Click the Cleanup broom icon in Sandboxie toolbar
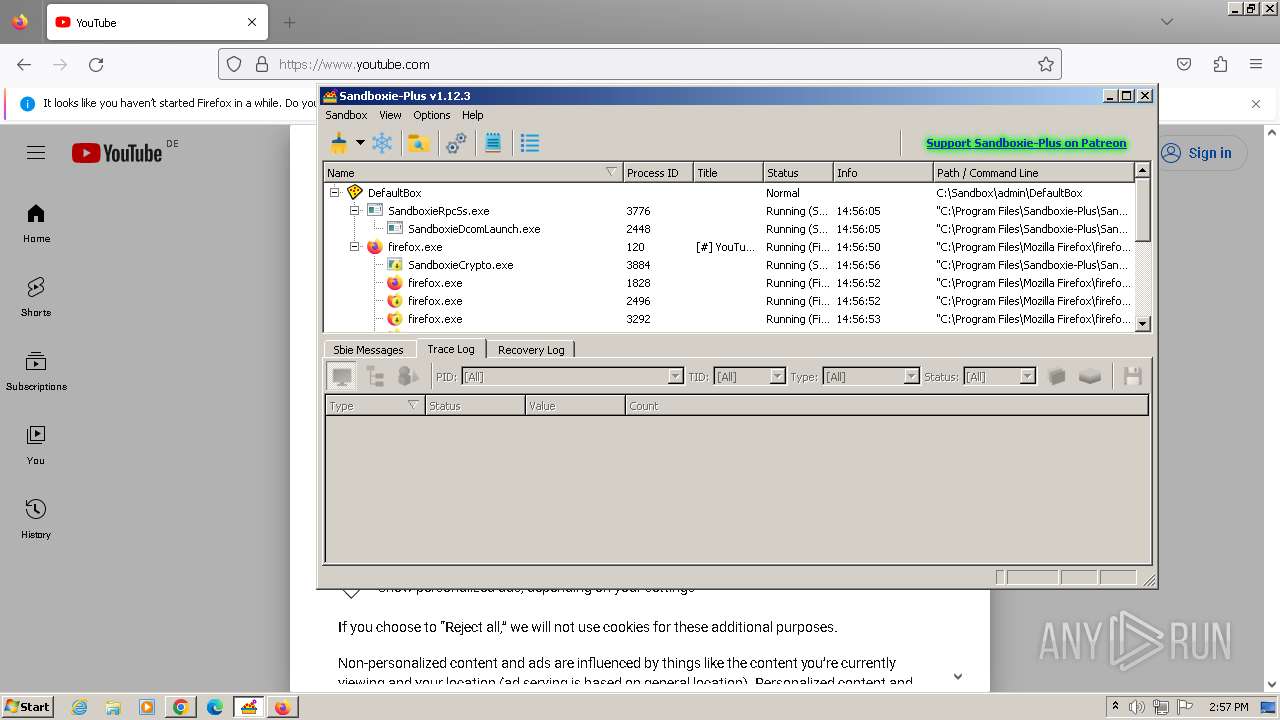1280x720 pixels. [x=339, y=143]
